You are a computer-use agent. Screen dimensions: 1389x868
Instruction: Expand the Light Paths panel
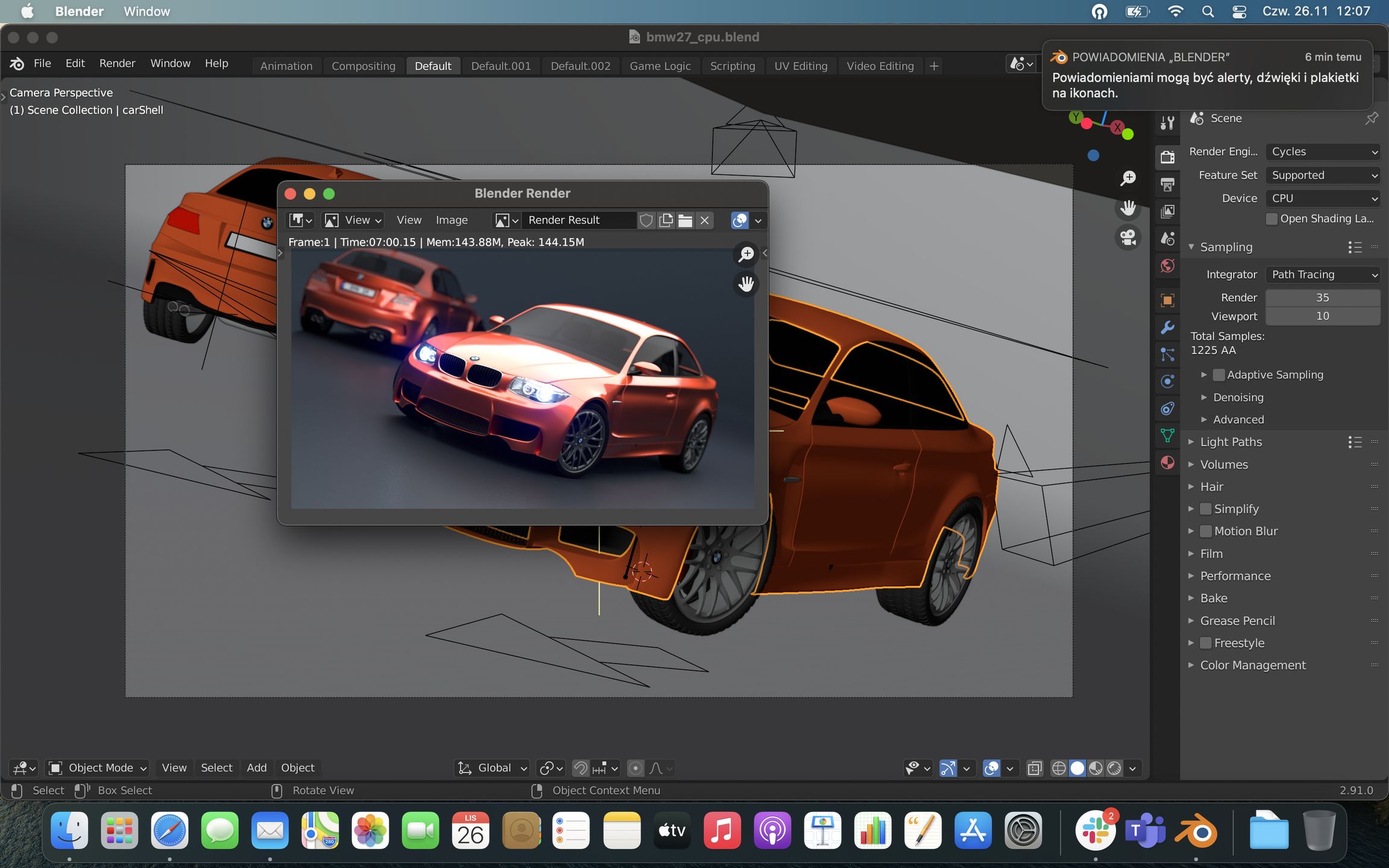coord(1230,442)
